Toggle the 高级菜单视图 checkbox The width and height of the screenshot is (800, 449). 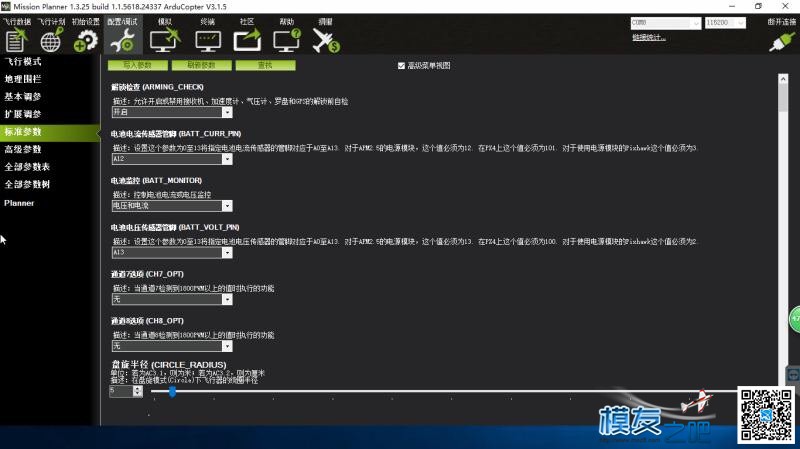click(401, 66)
